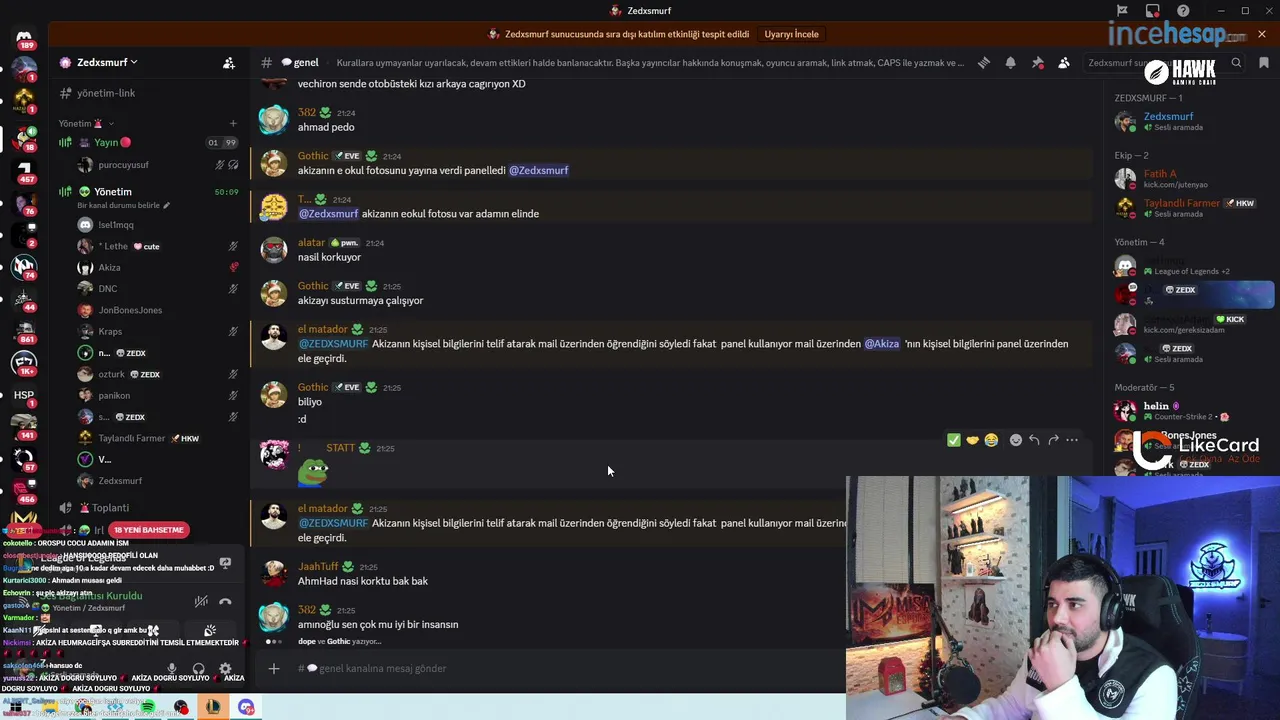Toggle noise suppression icon in voice panel
Image resolution: width=1280 pixels, height=720 pixels.
pyautogui.click(x=201, y=601)
